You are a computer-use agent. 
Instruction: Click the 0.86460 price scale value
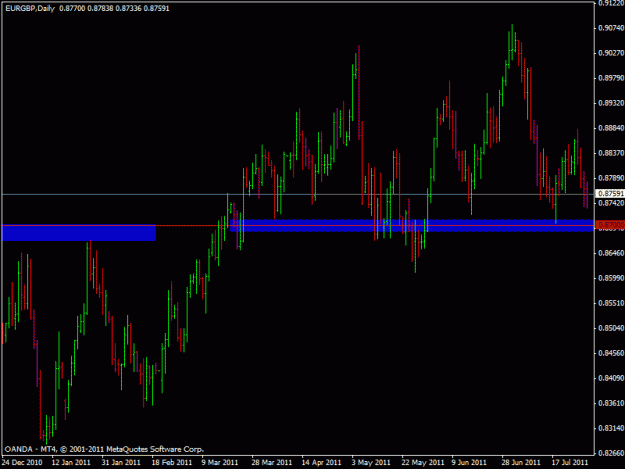611,253
